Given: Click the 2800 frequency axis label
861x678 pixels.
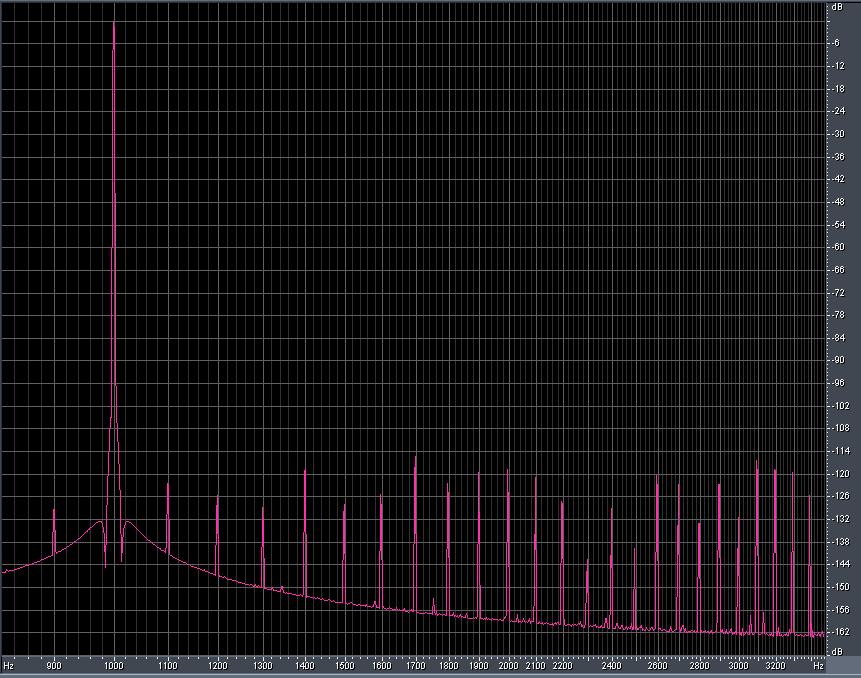Looking at the screenshot, I should point(700,666).
